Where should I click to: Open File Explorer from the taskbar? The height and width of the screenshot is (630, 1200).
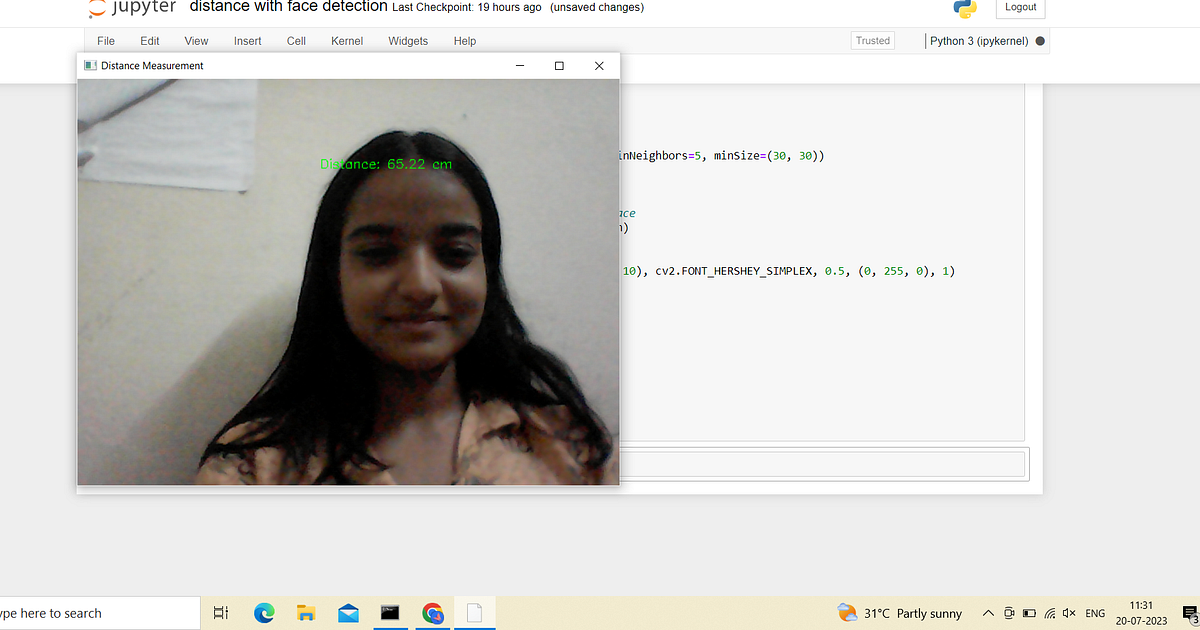click(306, 612)
